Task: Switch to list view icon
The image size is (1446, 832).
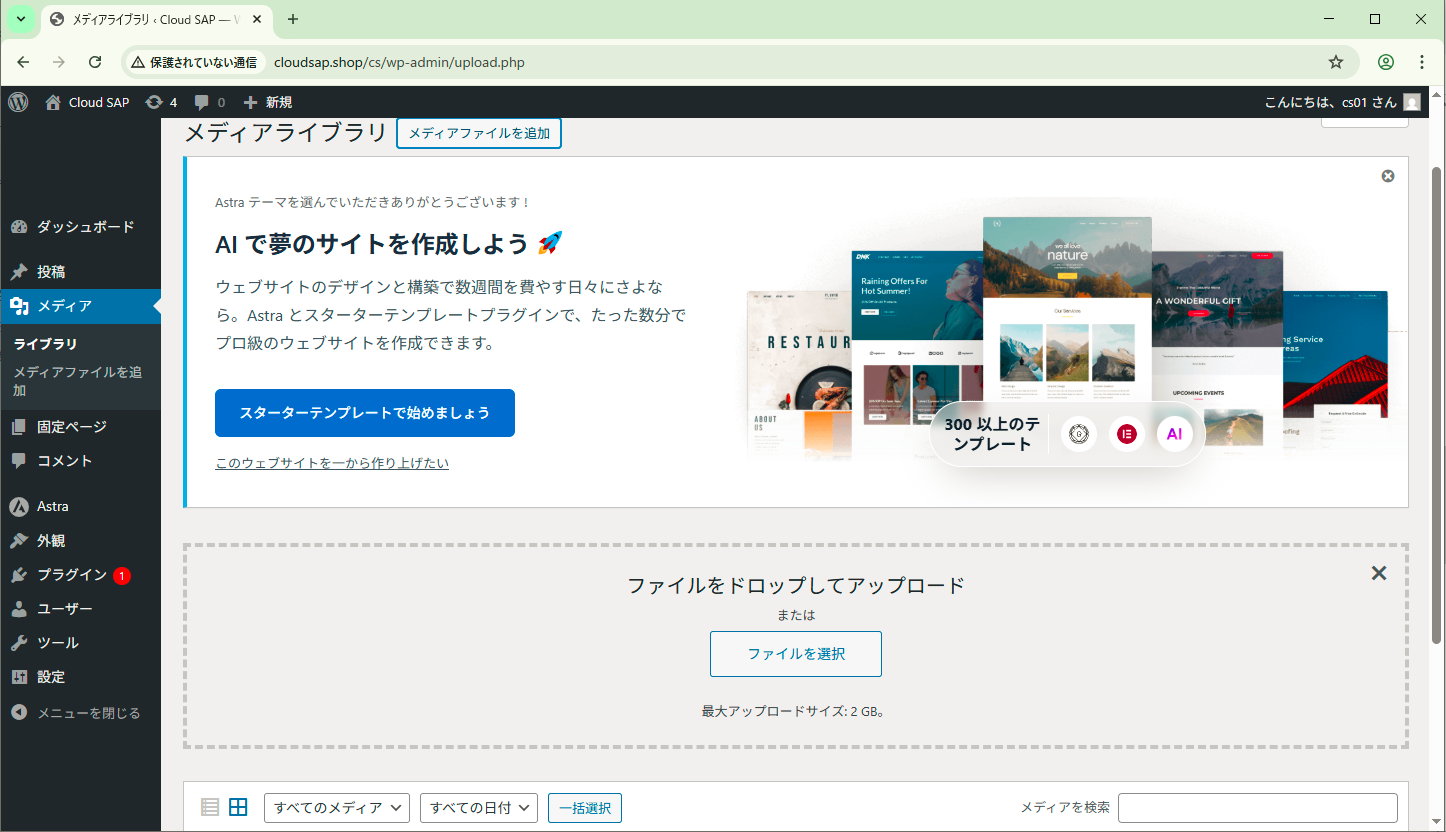Action: pyautogui.click(x=210, y=808)
